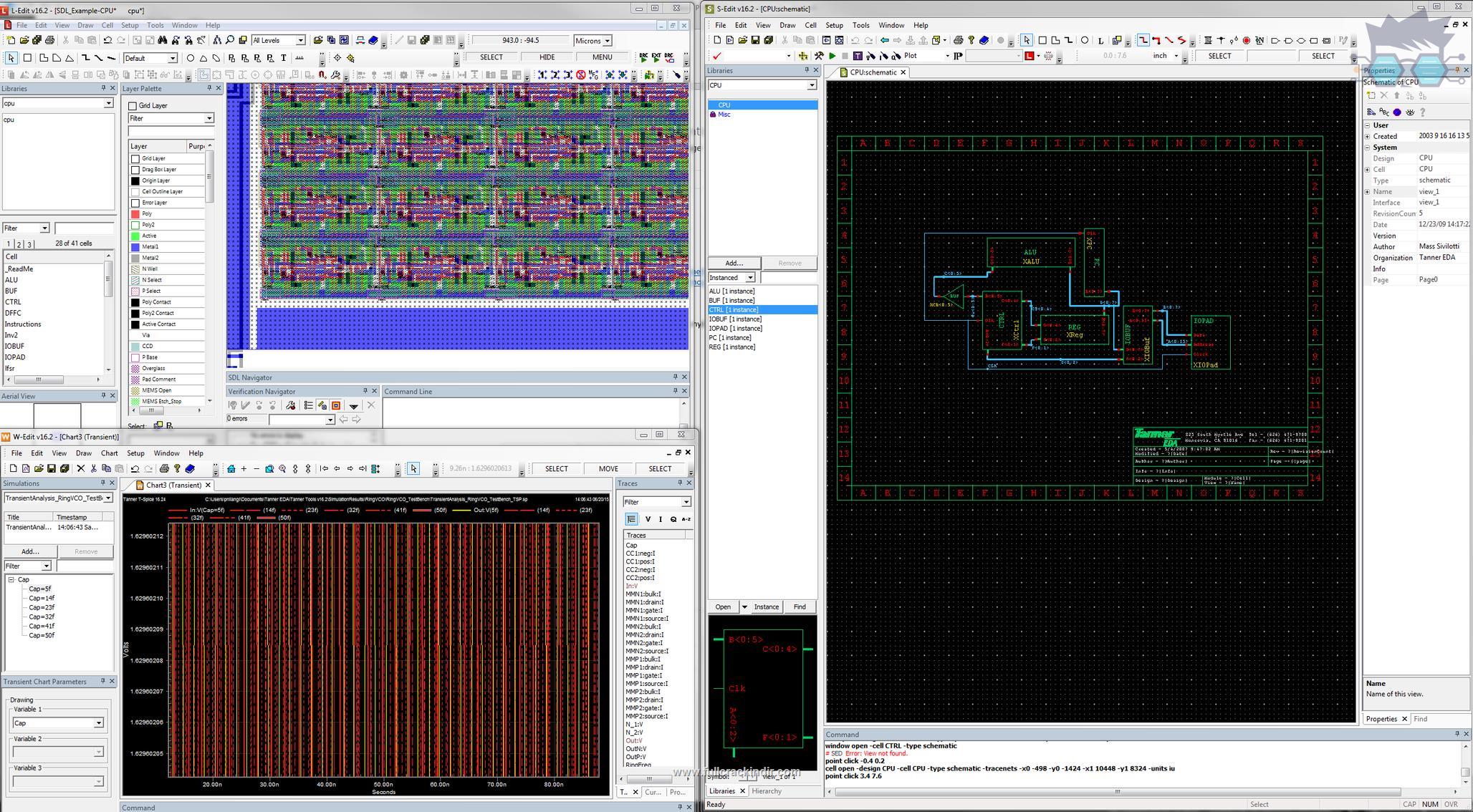Select the CPU:schematic tab
The image size is (1473, 812).
[873, 72]
